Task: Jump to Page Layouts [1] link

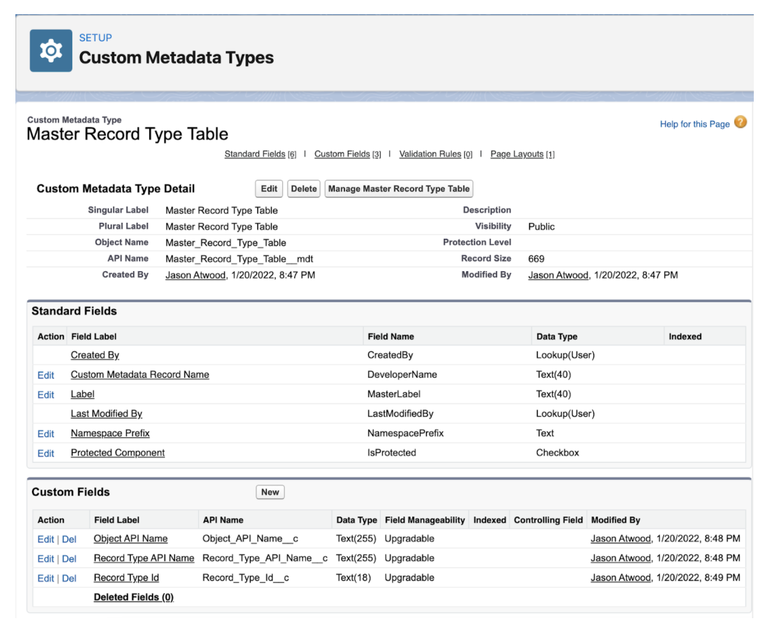Action: tap(522, 154)
